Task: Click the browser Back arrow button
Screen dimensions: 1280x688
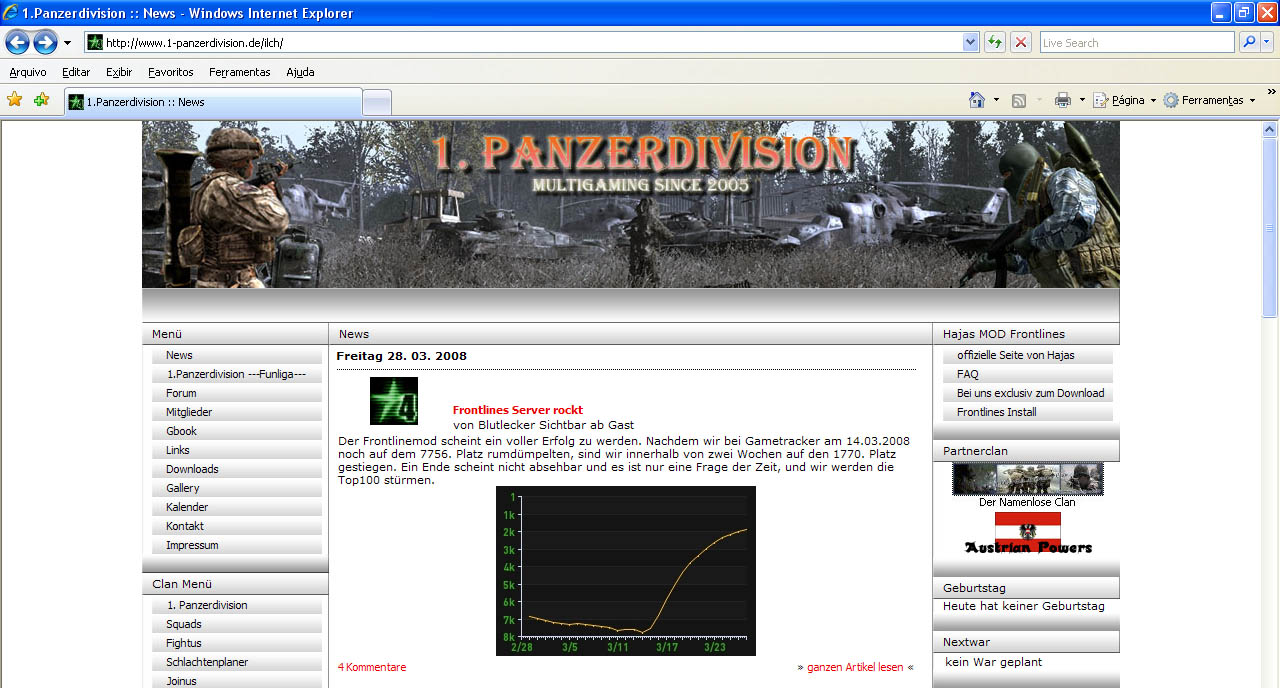Action: point(17,42)
